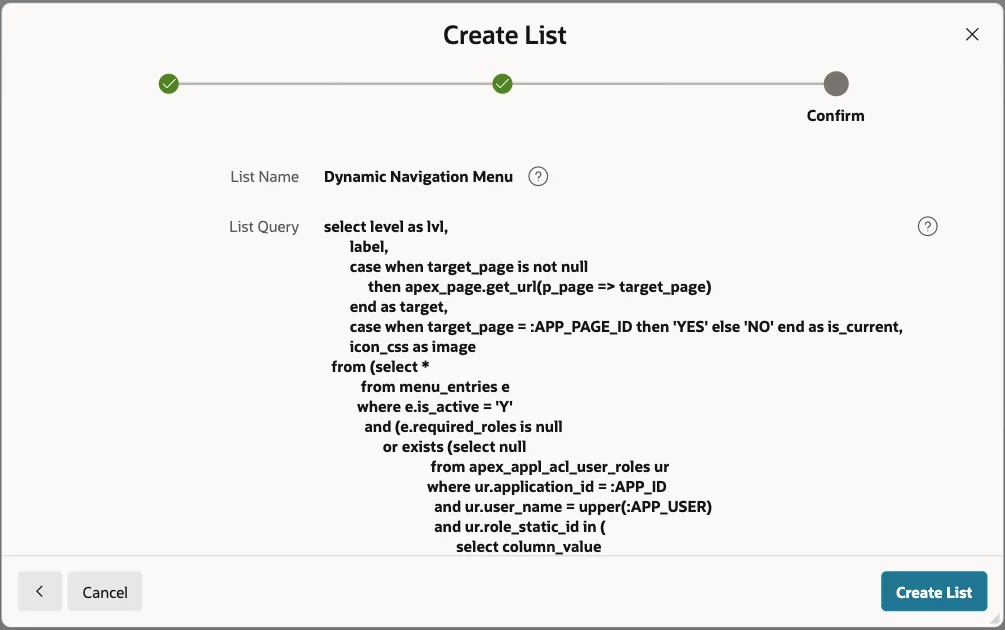
Task: Click the Create List button
Action: (x=934, y=591)
